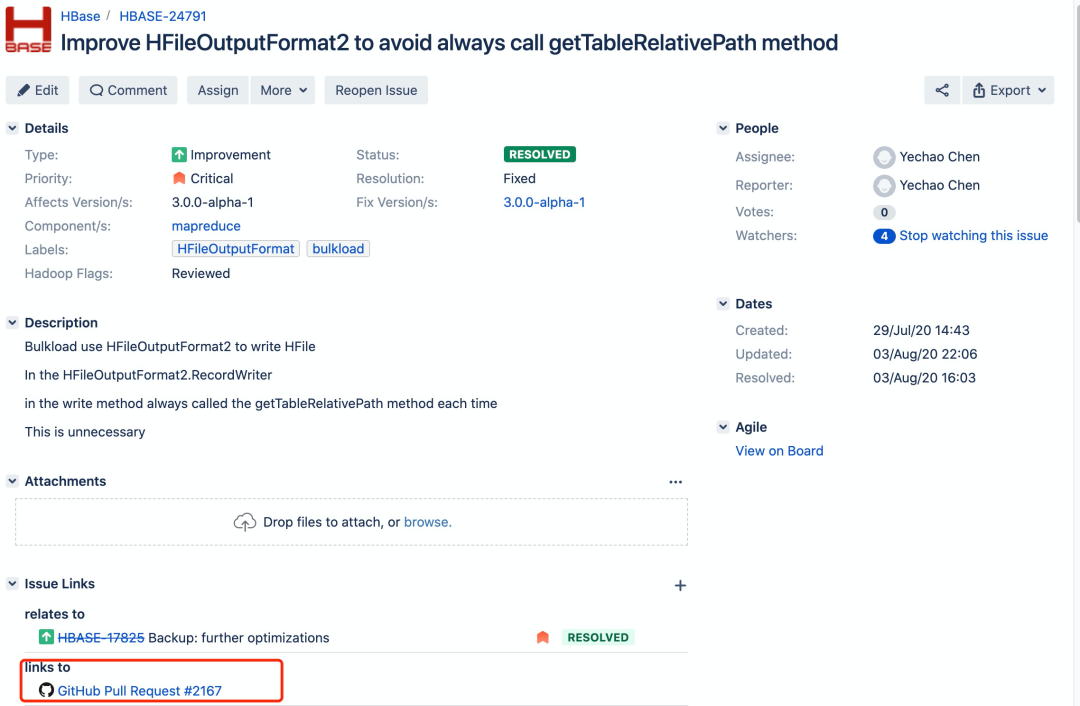
Task: Collapse the Dates section
Action: 723,304
